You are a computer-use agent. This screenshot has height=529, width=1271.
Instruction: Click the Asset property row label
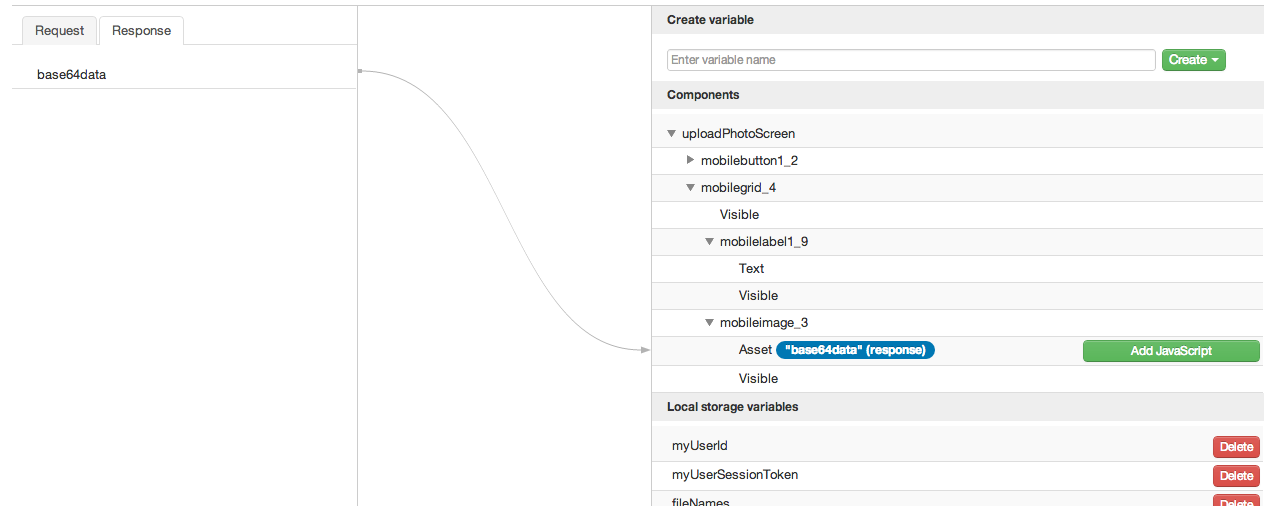755,350
